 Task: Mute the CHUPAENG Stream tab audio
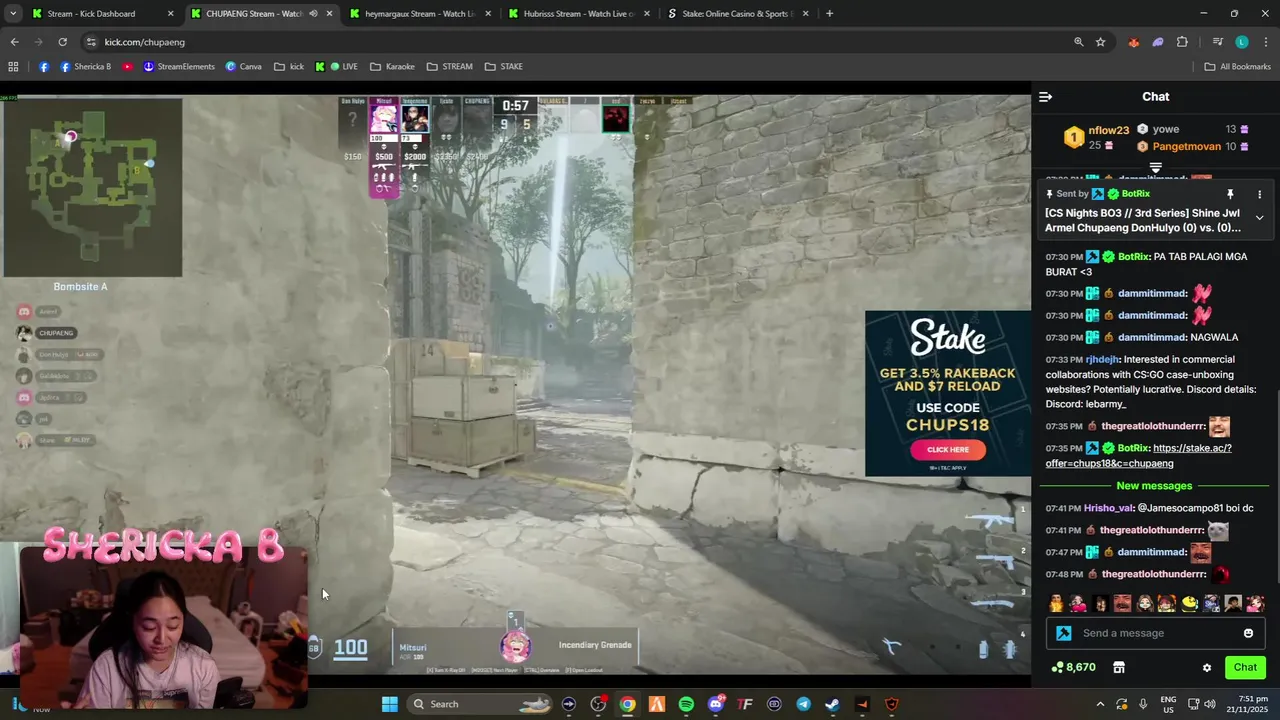(313, 14)
